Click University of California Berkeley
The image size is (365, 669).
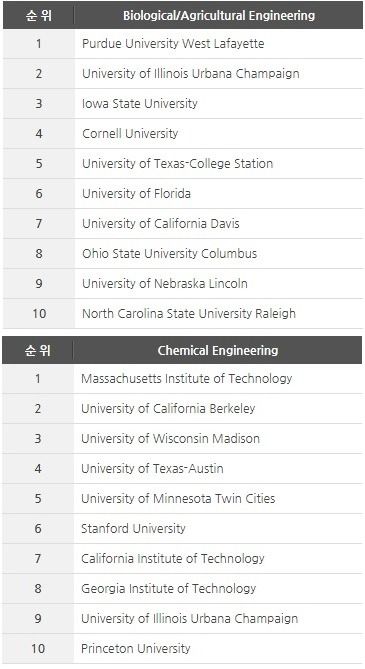[x=168, y=409]
